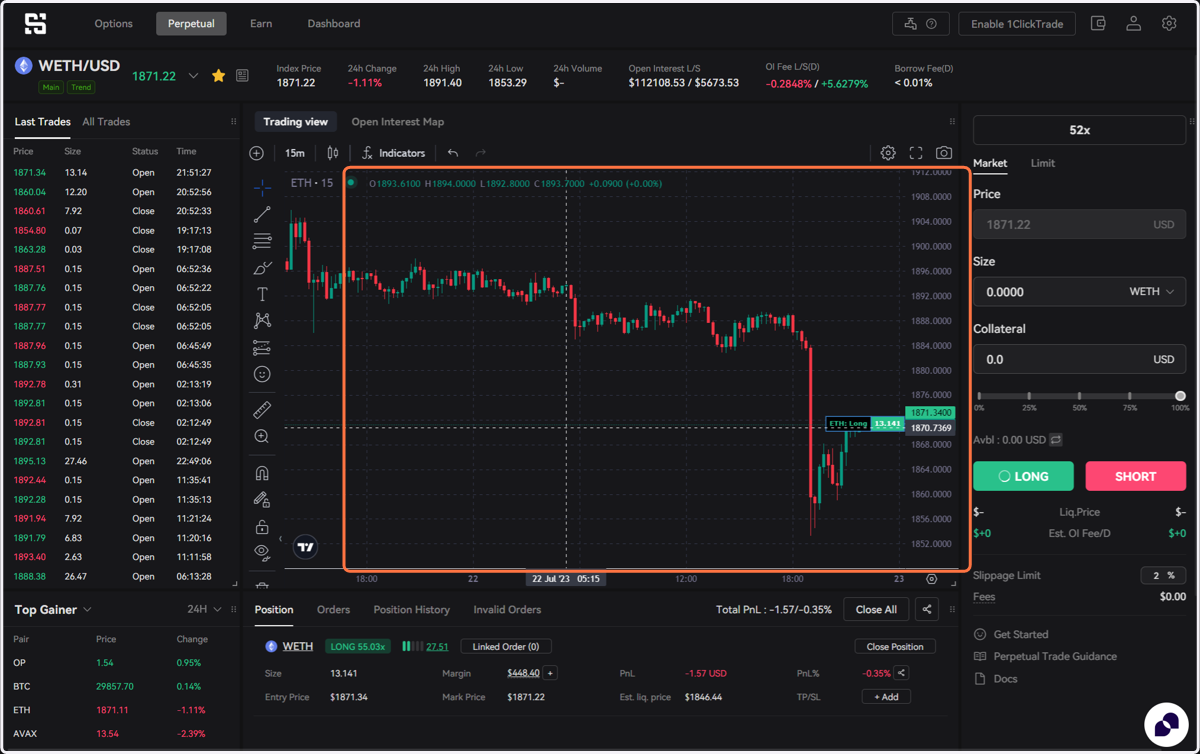Click the help question mark icon
The width and height of the screenshot is (1200, 754).
coord(932,24)
